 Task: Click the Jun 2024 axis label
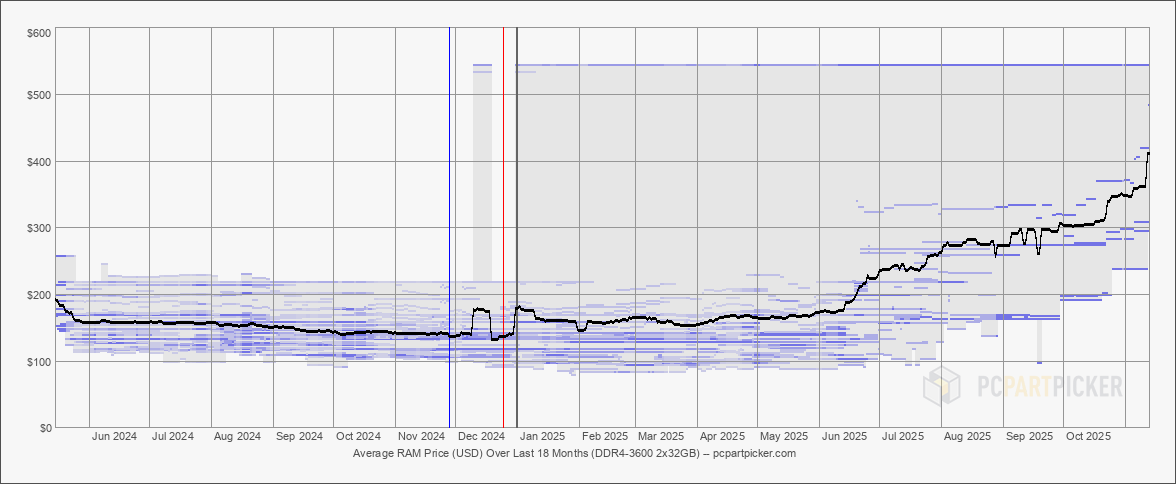click(114, 436)
